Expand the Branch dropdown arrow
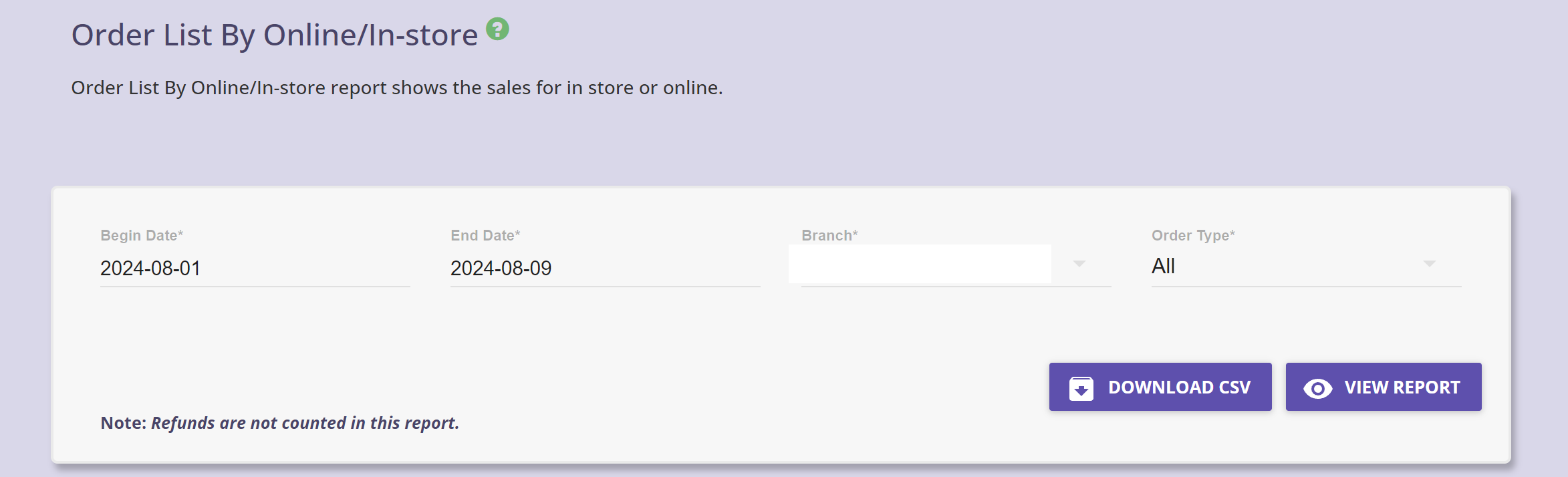Screen dimensions: 1568x477 tap(1079, 264)
